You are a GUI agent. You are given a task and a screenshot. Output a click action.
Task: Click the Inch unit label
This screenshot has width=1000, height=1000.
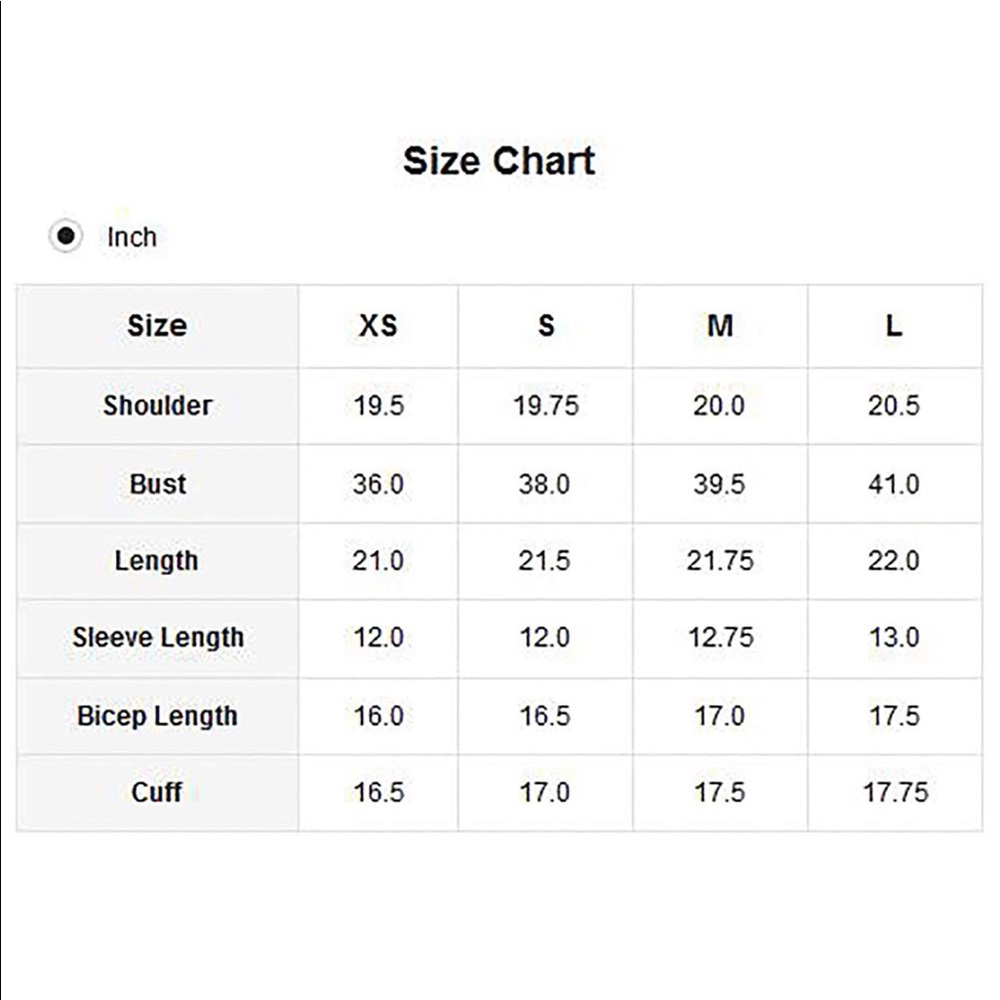[132, 237]
